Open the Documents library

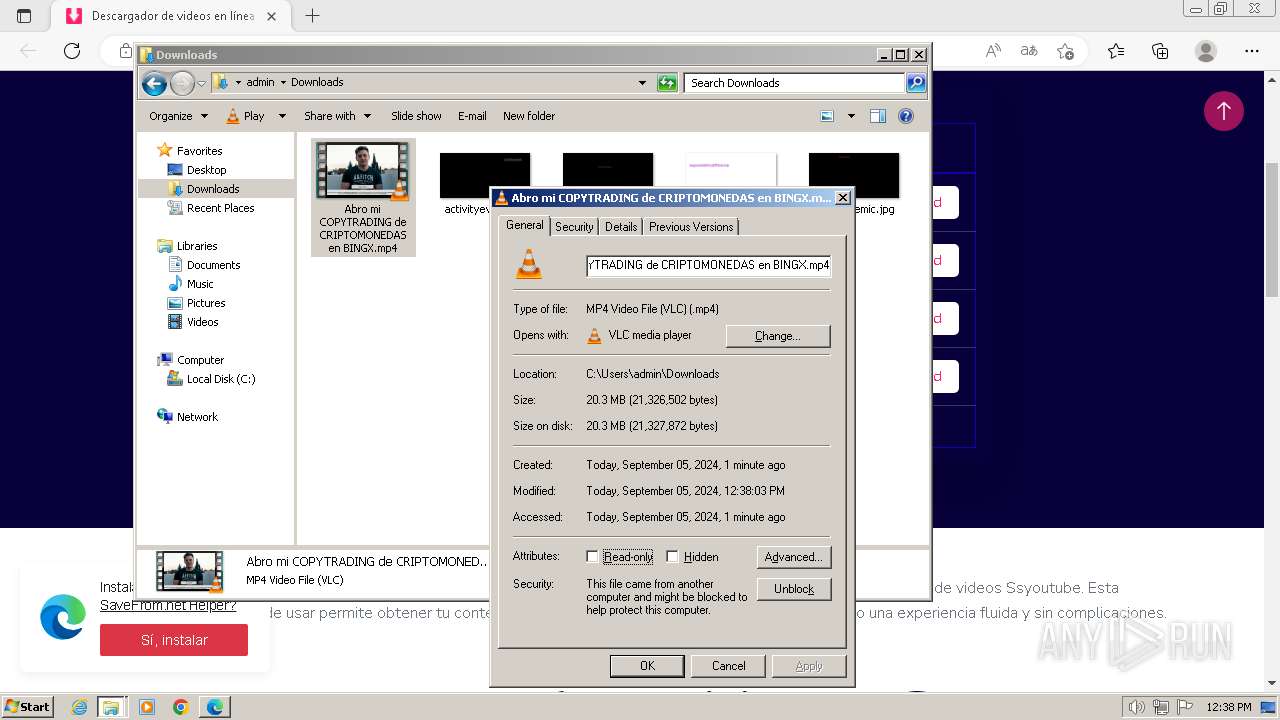tap(213, 265)
